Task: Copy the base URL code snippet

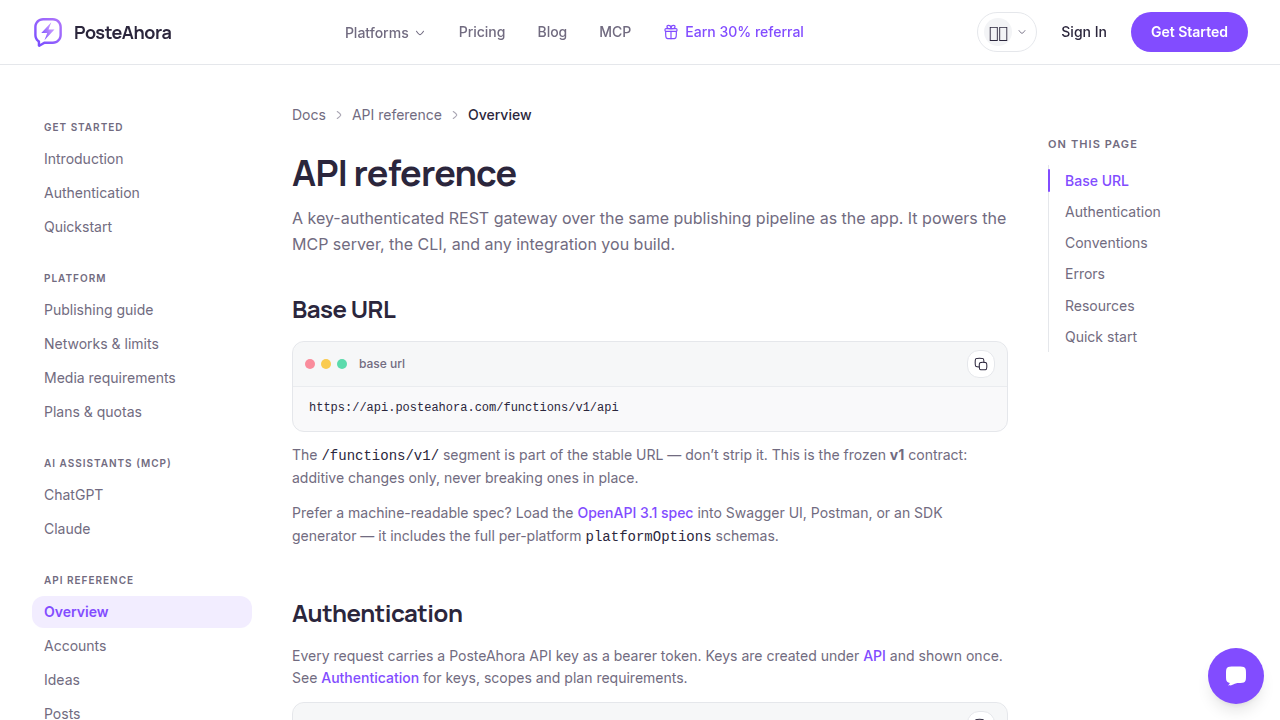Action: click(x=981, y=364)
